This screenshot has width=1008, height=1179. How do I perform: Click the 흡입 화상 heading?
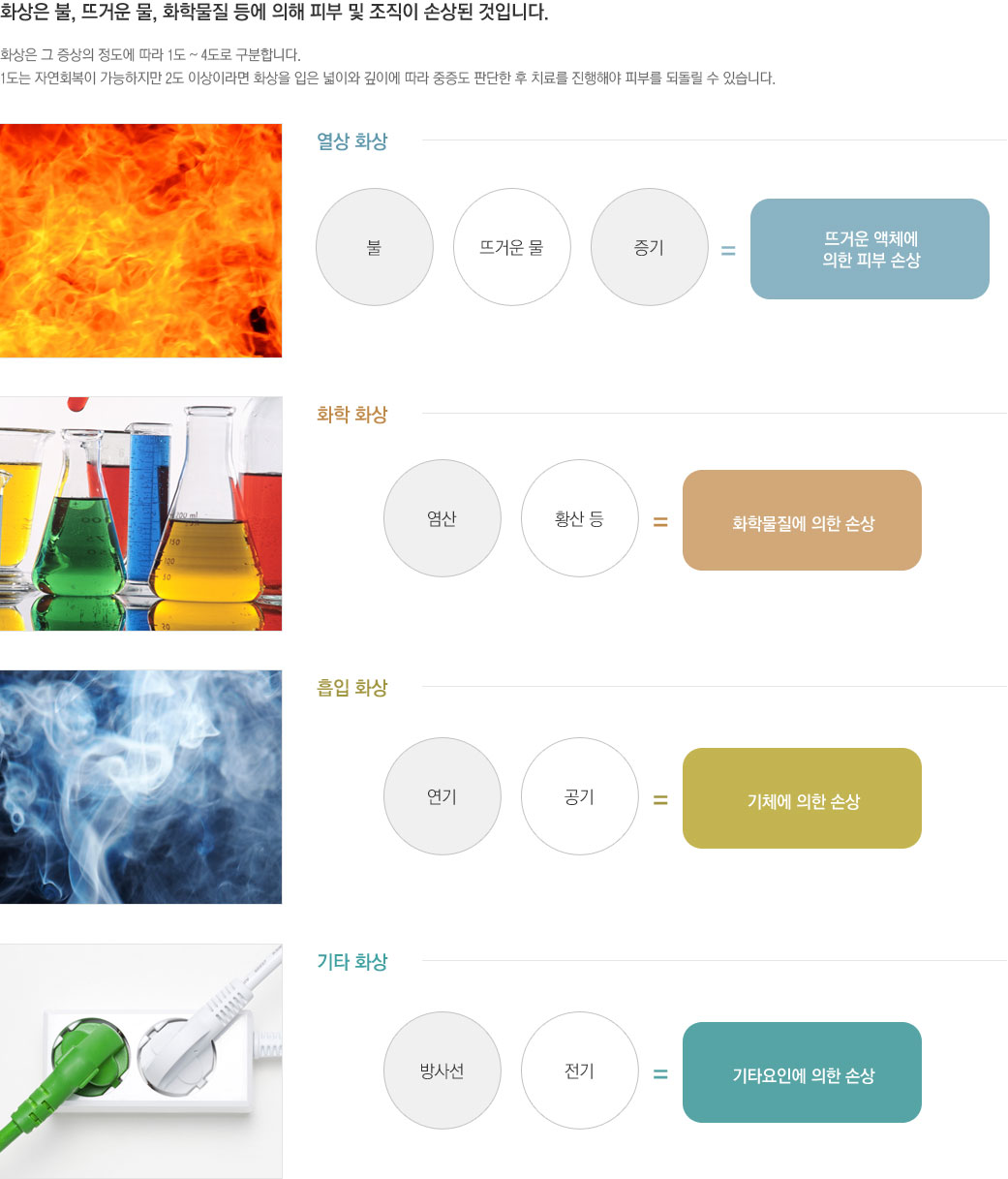(352, 688)
